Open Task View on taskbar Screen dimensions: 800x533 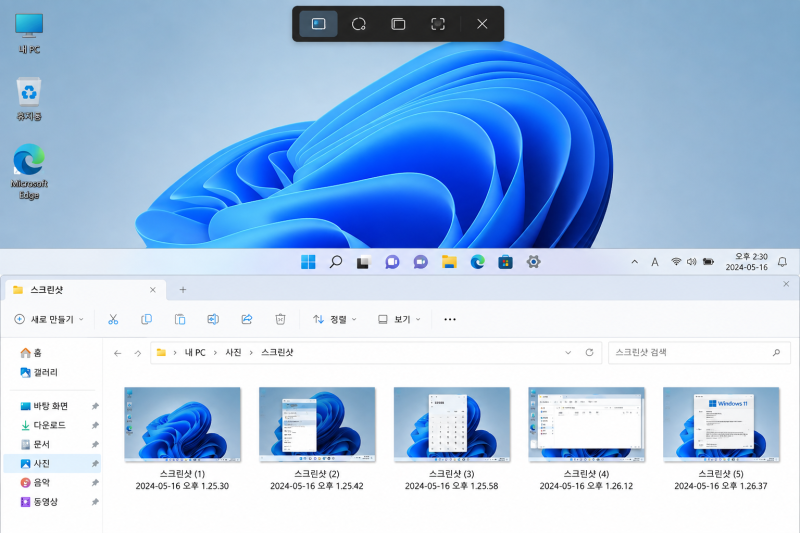coord(363,262)
